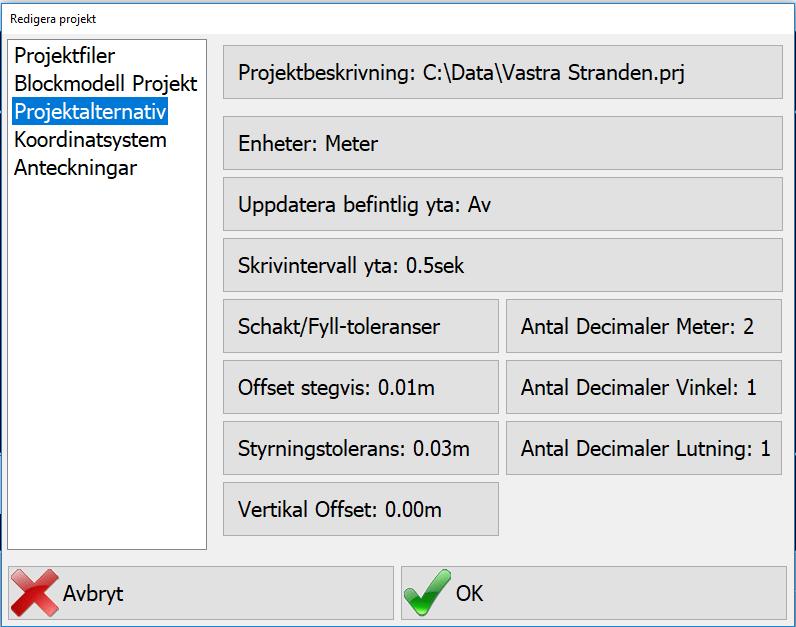Switch to the Koordinatsystem section
Screen dimensions: 796x627
coord(90,140)
